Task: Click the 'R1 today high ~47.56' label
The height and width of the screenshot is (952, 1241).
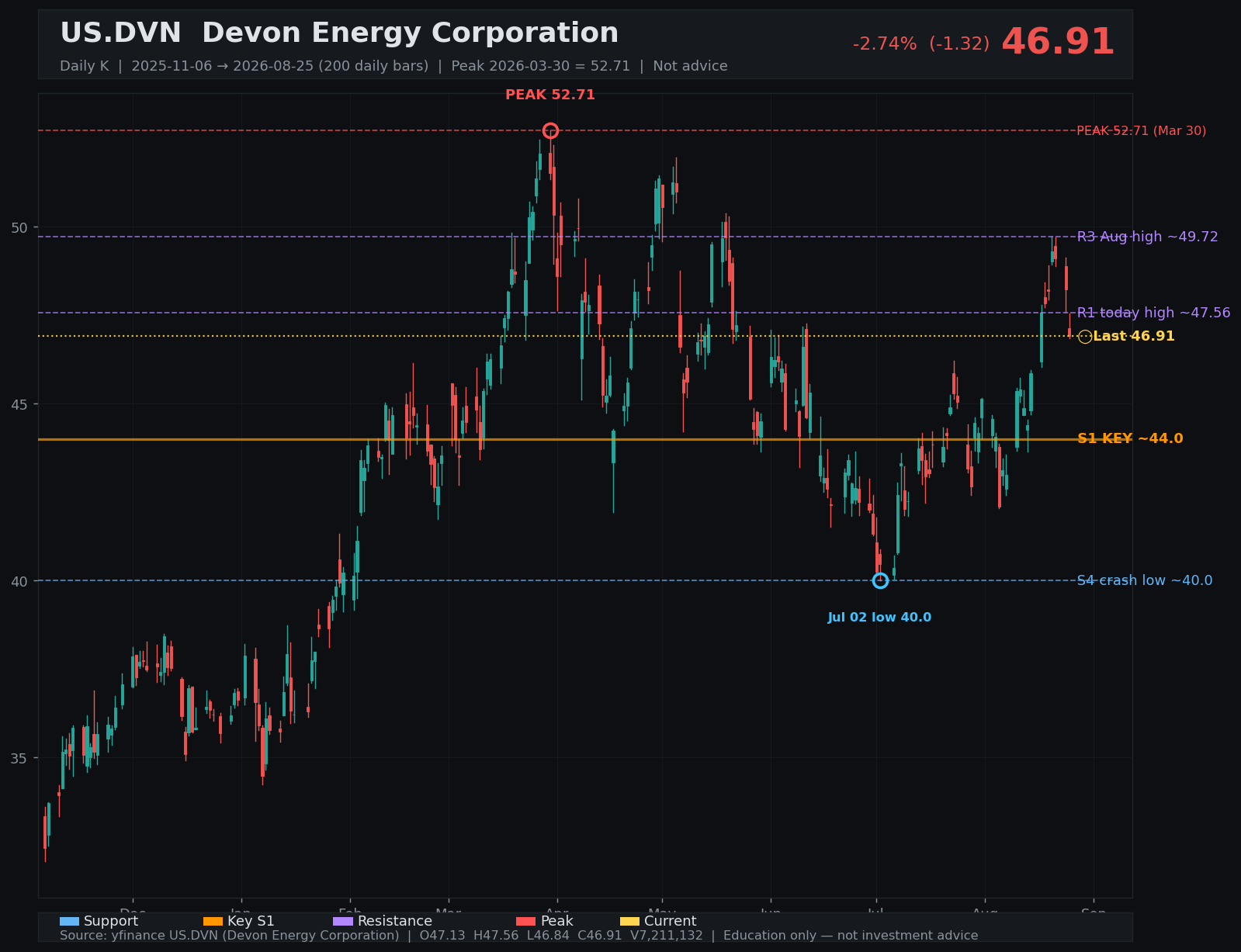Action: (1154, 313)
